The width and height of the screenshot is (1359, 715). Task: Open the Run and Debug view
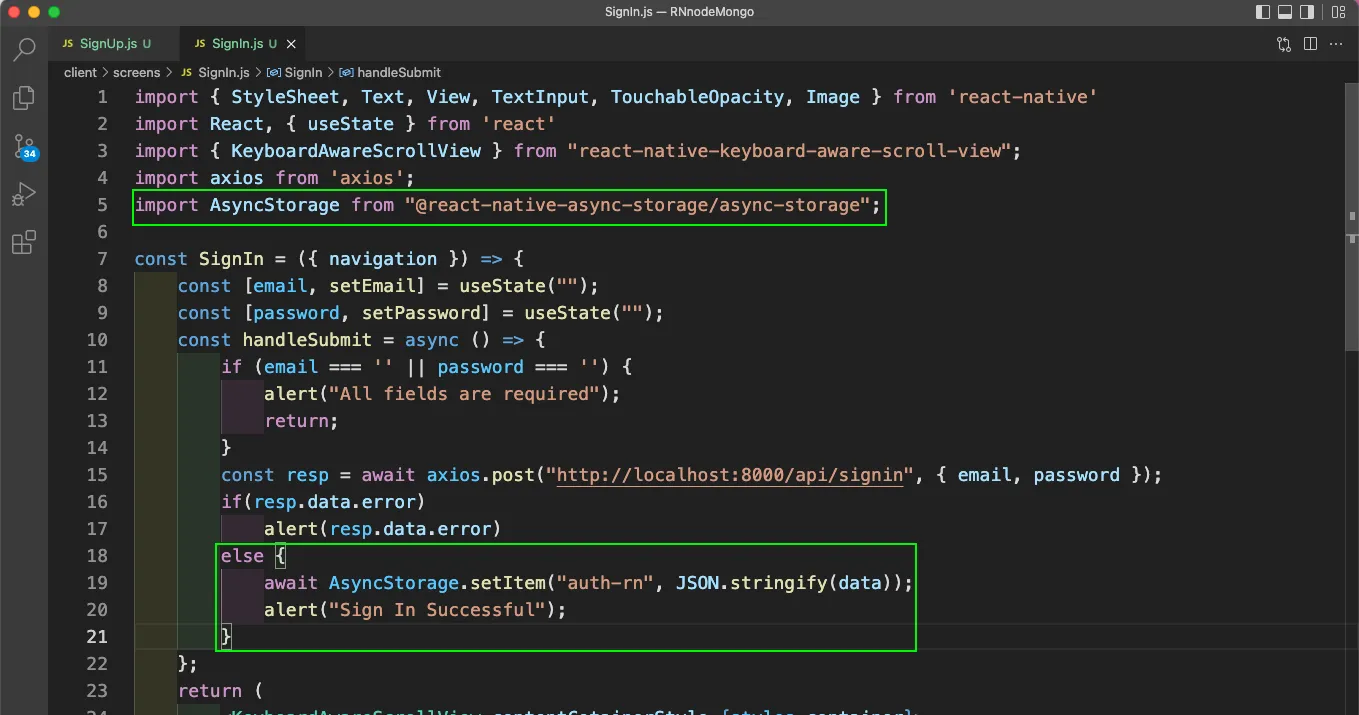(x=24, y=194)
